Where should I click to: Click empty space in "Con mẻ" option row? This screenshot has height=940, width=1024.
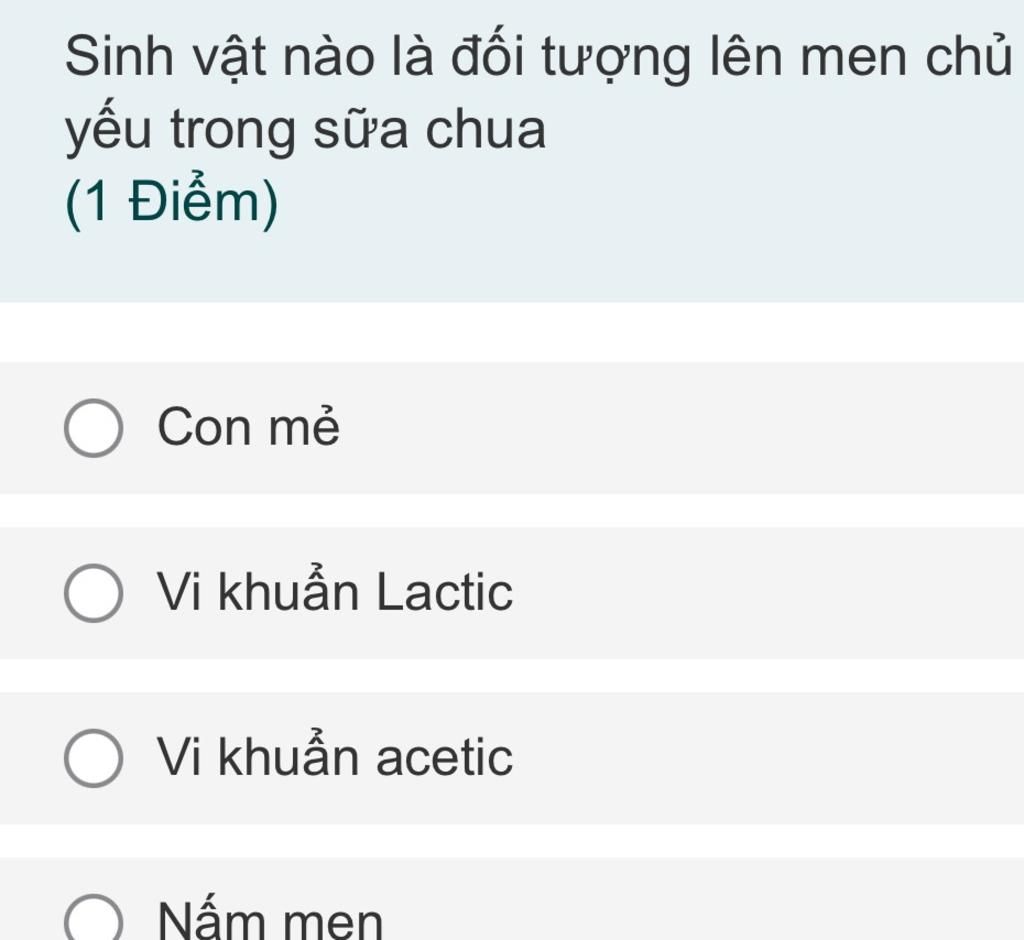pos(700,429)
